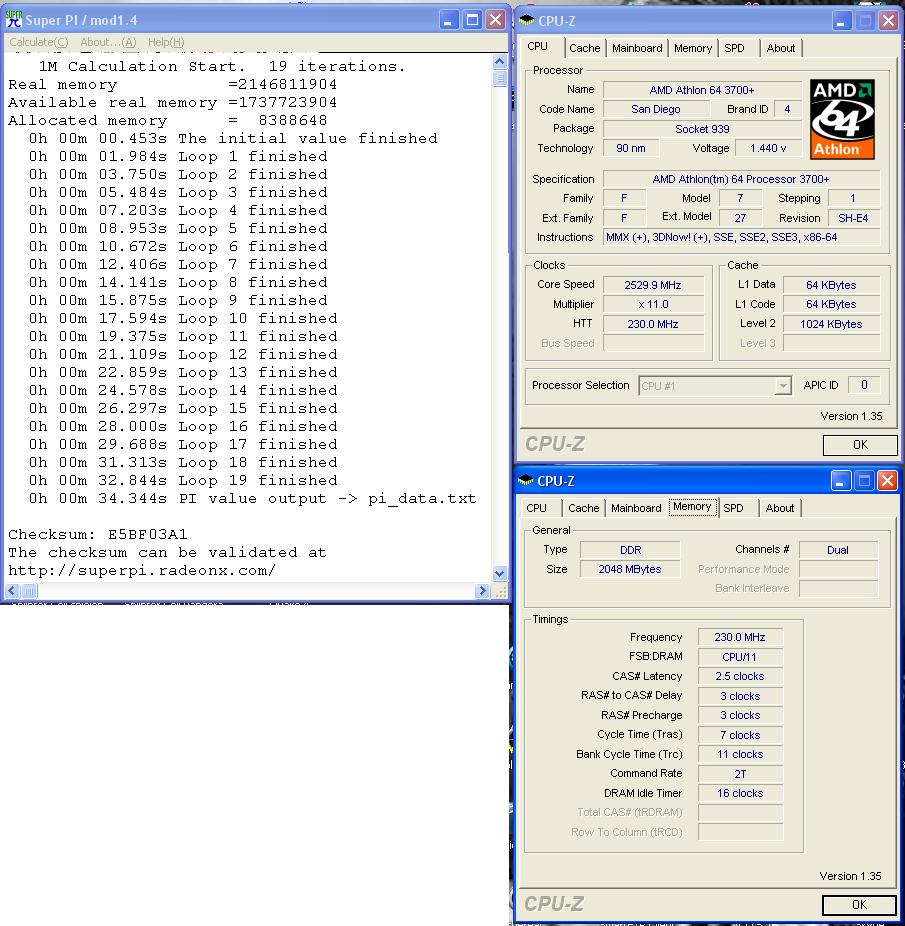The height and width of the screenshot is (926, 905).
Task: Click Command Rate value '2T'
Action: click(x=740, y=774)
